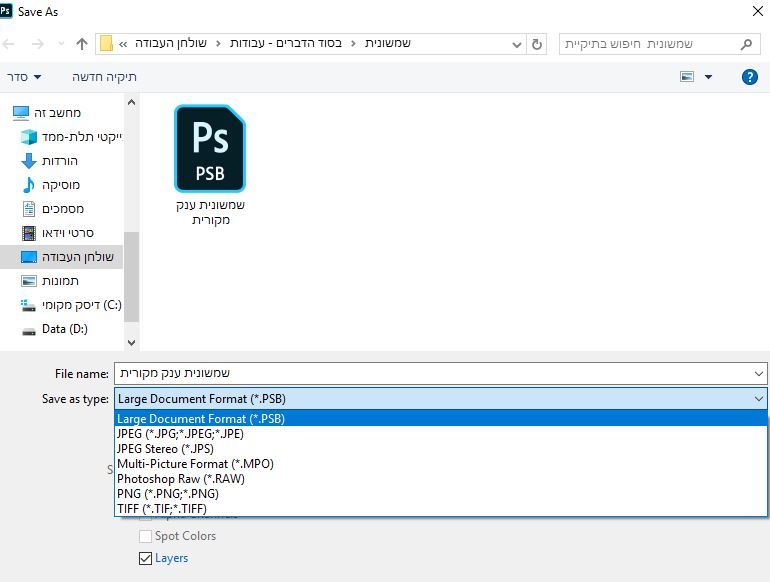This screenshot has width=770, height=582.
Task: Open מוסיקה music folder
Action: (51, 185)
